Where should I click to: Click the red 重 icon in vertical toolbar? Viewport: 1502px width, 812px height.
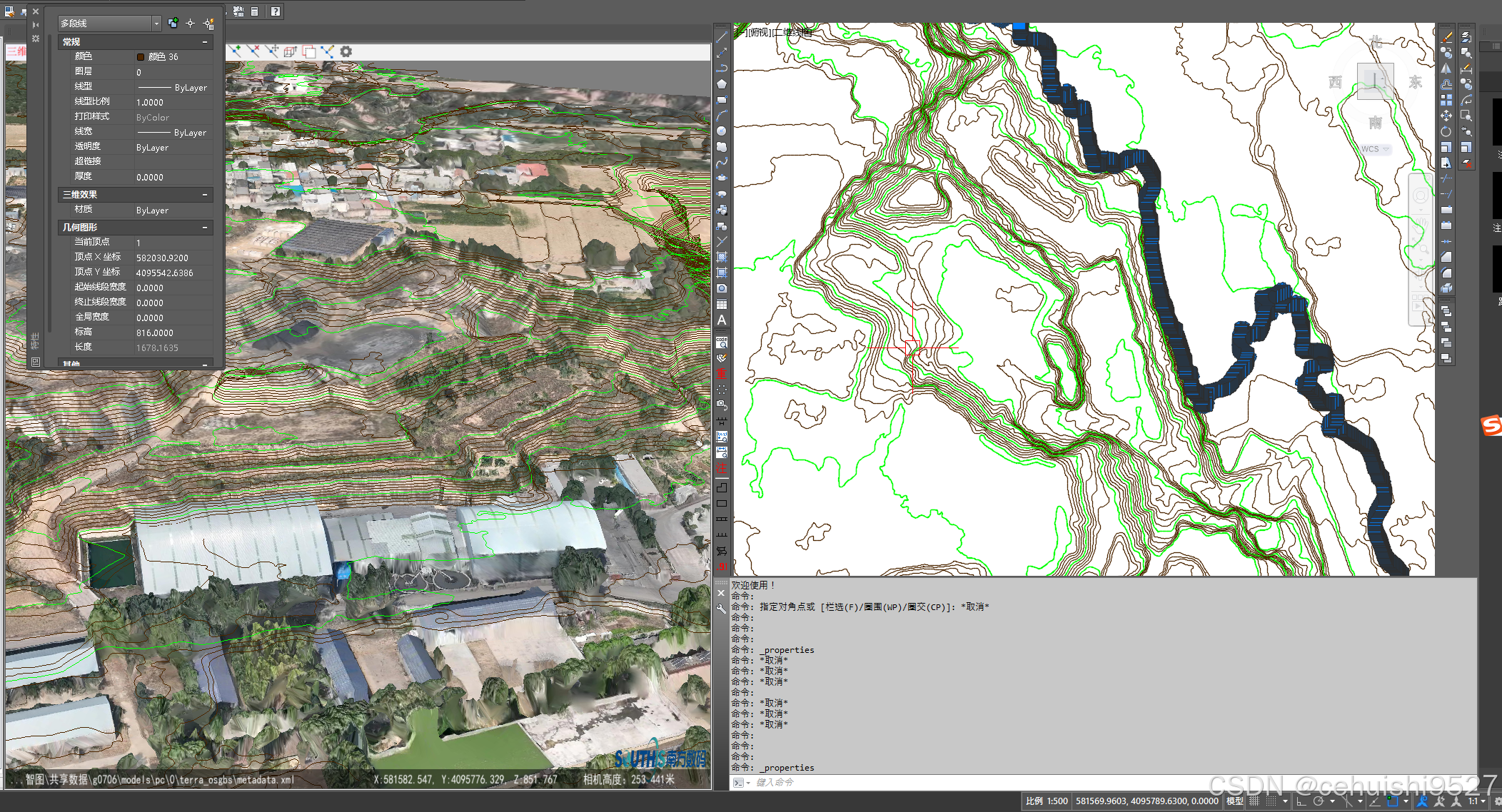722,374
